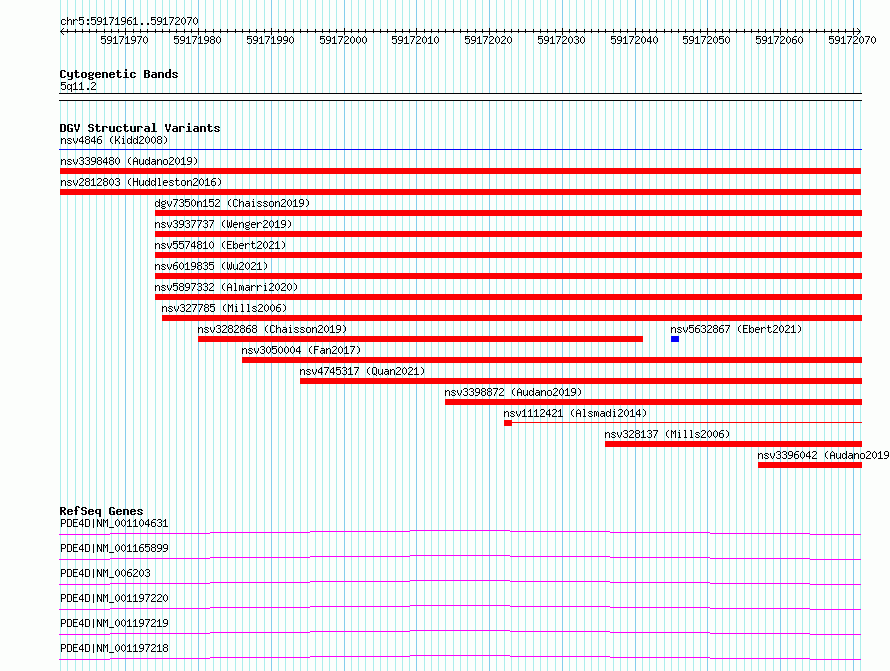Click ruler position 59172040
Image resolution: width=890 pixels, height=671 pixels.
pos(634,40)
